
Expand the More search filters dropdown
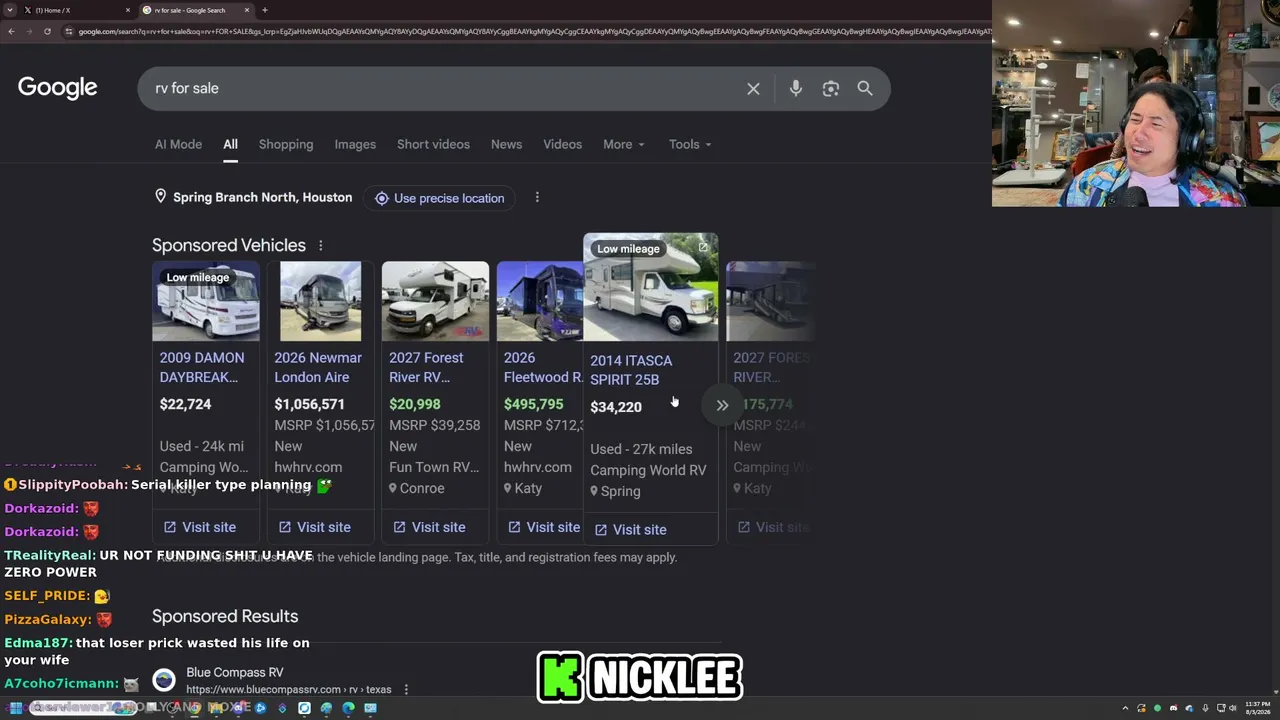click(623, 144)
